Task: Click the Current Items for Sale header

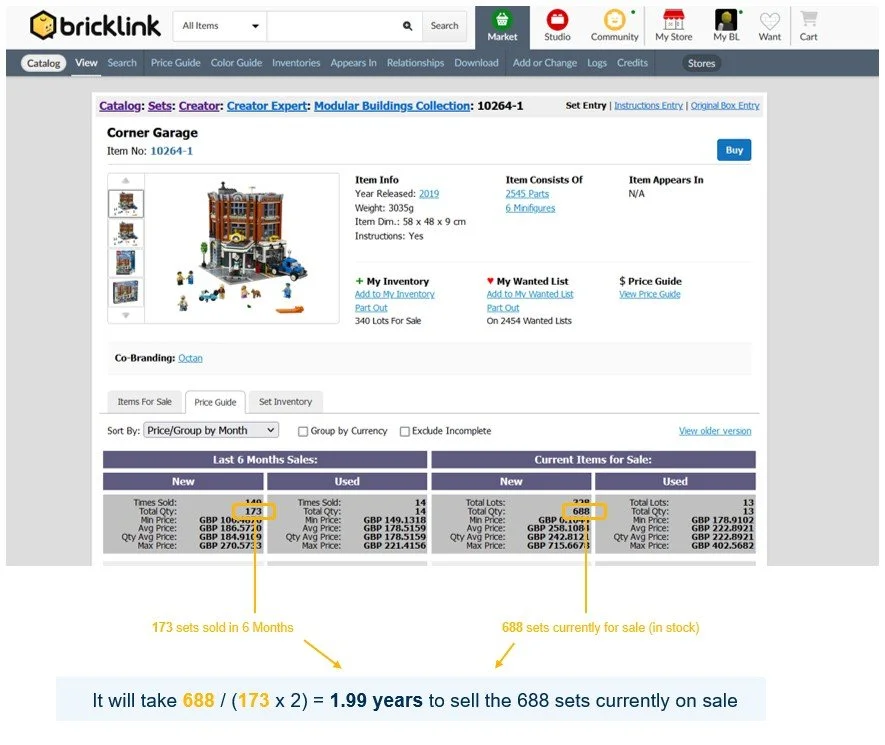Action: point(593,459)
